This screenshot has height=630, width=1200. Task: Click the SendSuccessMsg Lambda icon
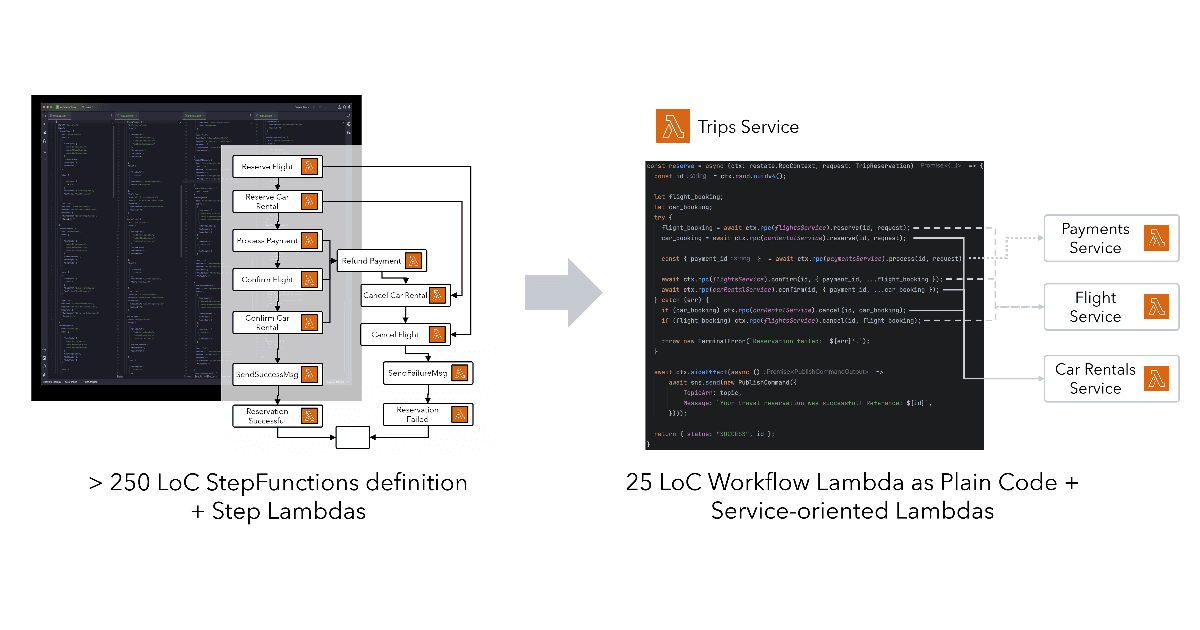(310, 375)
